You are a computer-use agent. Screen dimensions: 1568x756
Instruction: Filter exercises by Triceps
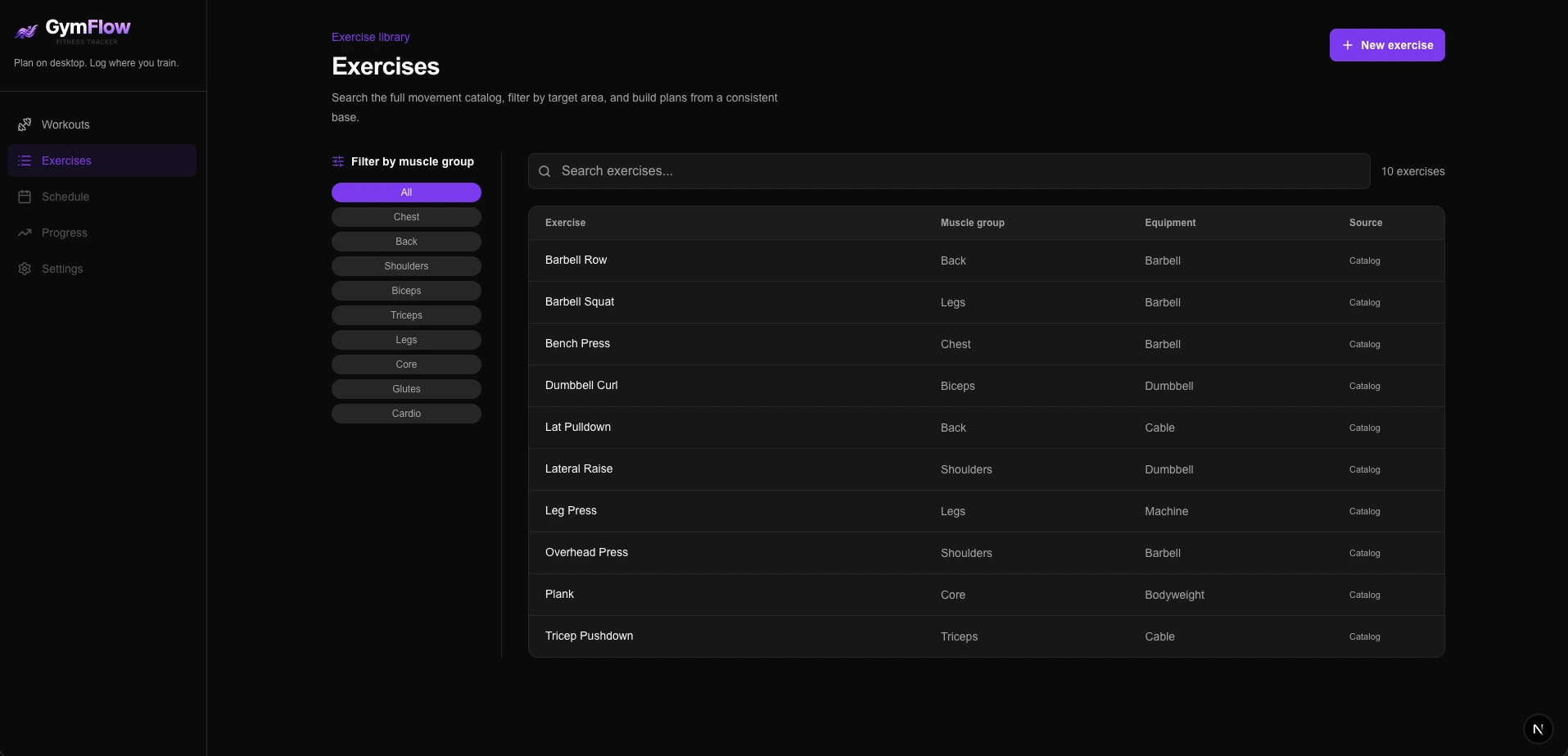click(x=406, y=315)
